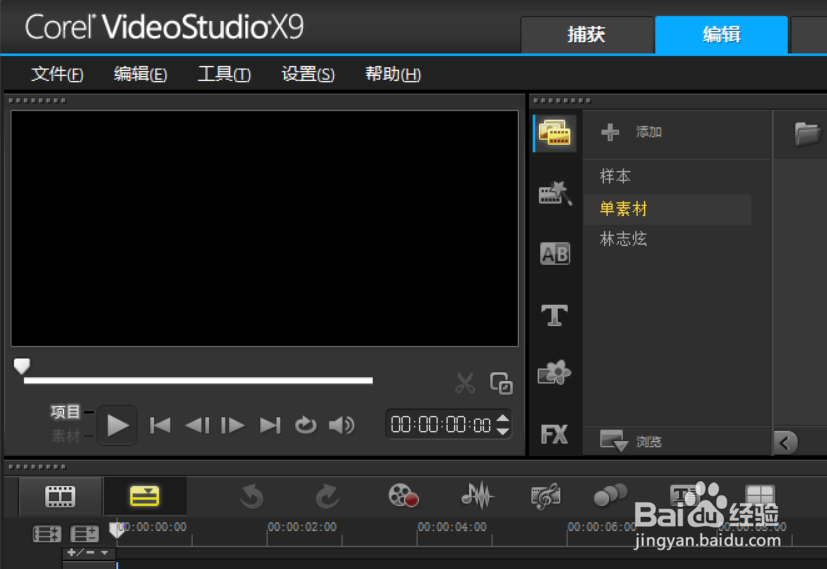Viewport: 827px width, 569px height.
Task: Decrease timecode with down arrow
Action: 503,431
